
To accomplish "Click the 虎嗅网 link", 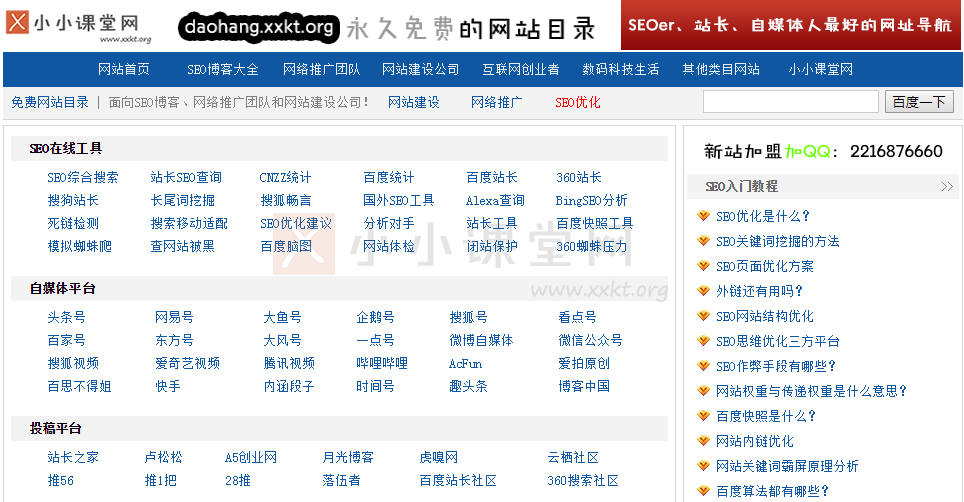I will point(438,458).
